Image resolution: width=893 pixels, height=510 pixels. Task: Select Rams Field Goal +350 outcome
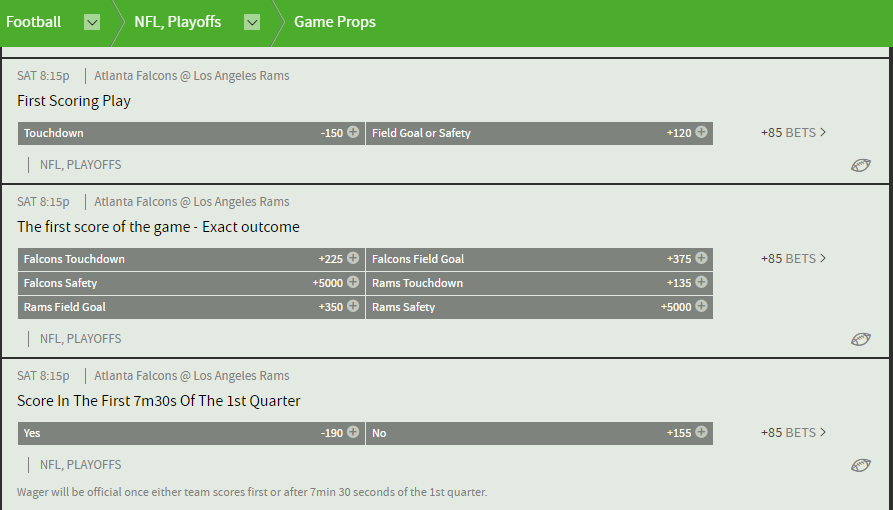[x=191, y=307]
